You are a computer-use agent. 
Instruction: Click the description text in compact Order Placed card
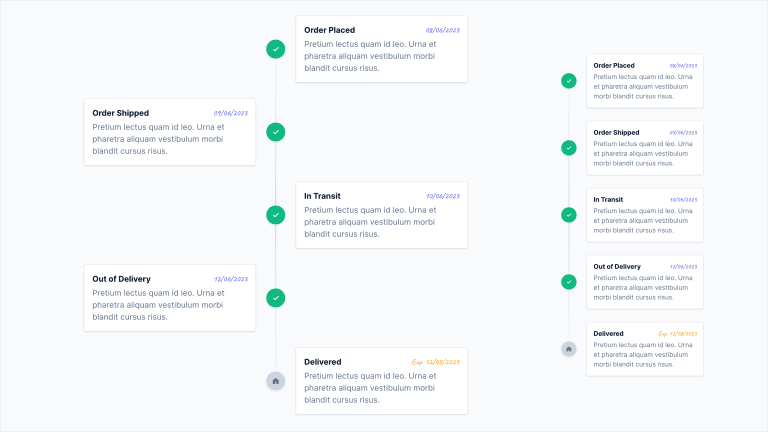(643, 87)
